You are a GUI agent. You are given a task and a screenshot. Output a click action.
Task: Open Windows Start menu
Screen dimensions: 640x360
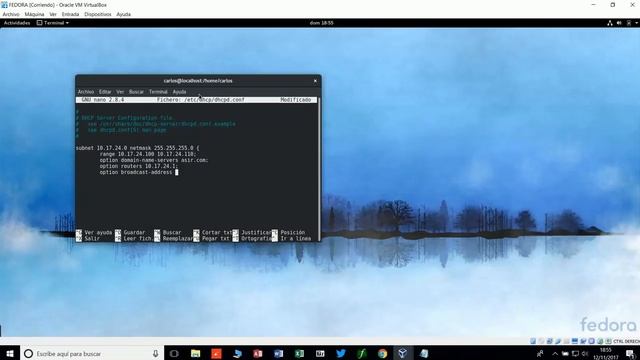10,353
